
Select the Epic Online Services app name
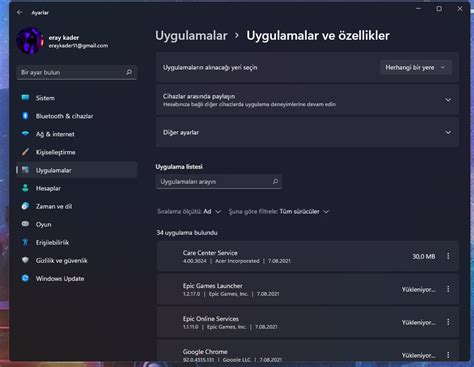click(x=211, y=319)
